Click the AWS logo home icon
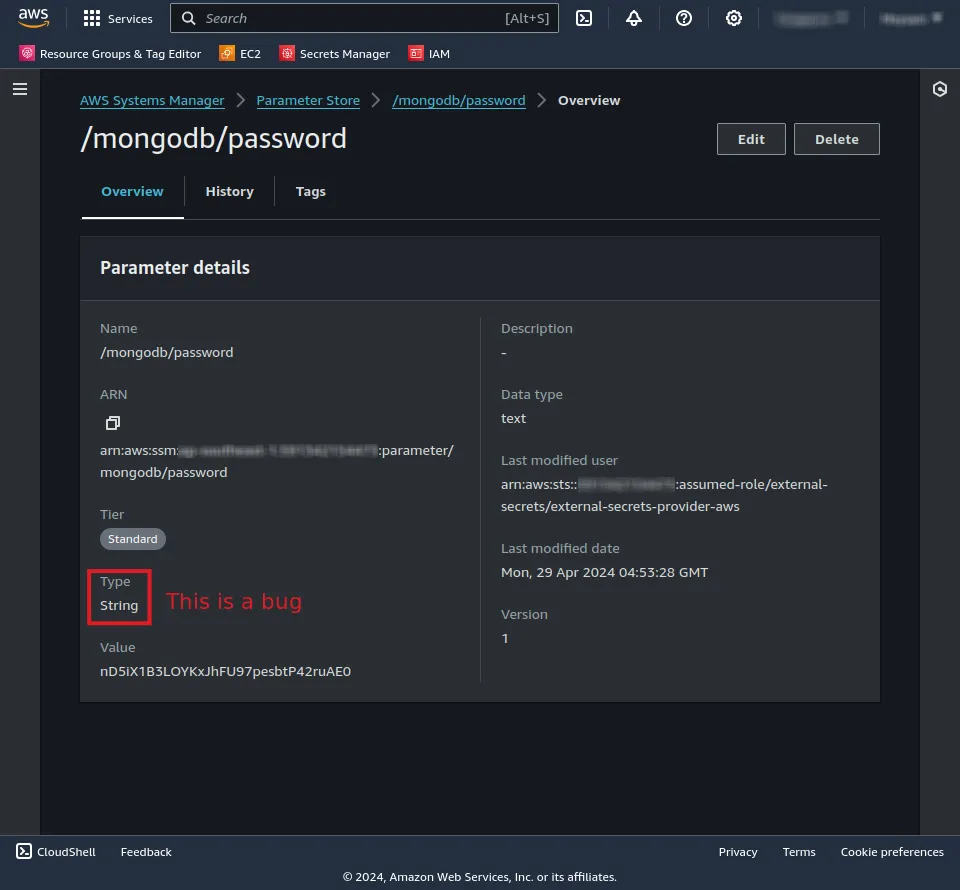Image resolution: width=960 pixels, height=890 pixels. click(x=33, y=18)
